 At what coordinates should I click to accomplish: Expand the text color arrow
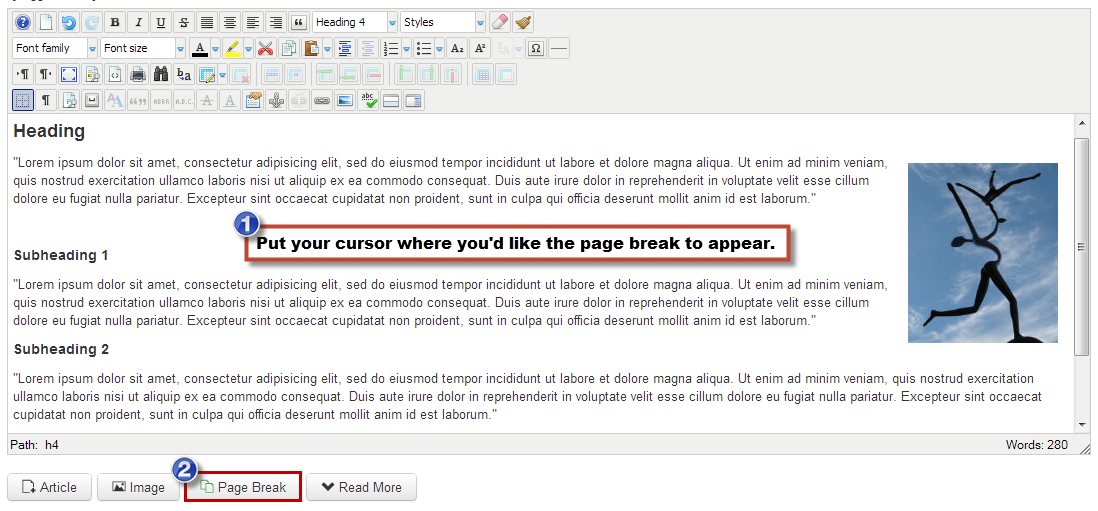[x=216, y=49]
